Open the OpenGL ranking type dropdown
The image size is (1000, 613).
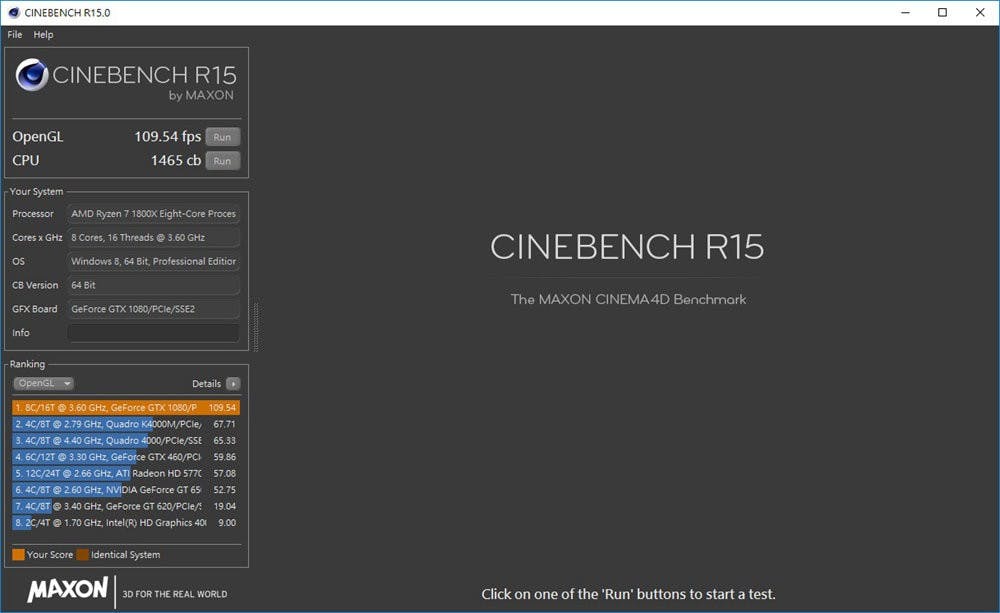[43, 383]
